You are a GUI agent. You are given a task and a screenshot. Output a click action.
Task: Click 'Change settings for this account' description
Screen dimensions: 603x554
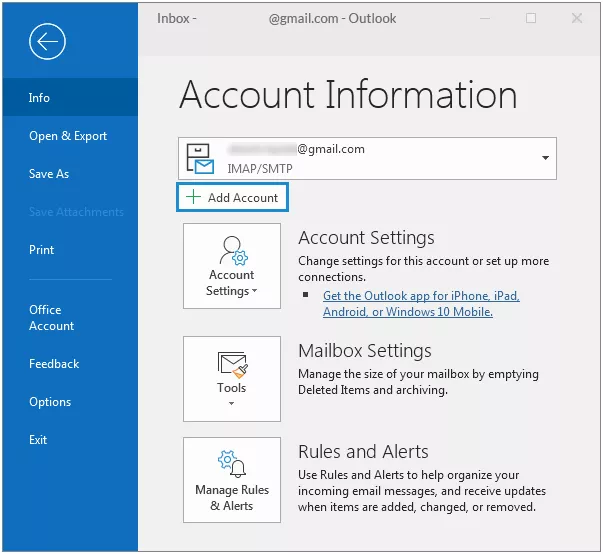coord(423,269)
